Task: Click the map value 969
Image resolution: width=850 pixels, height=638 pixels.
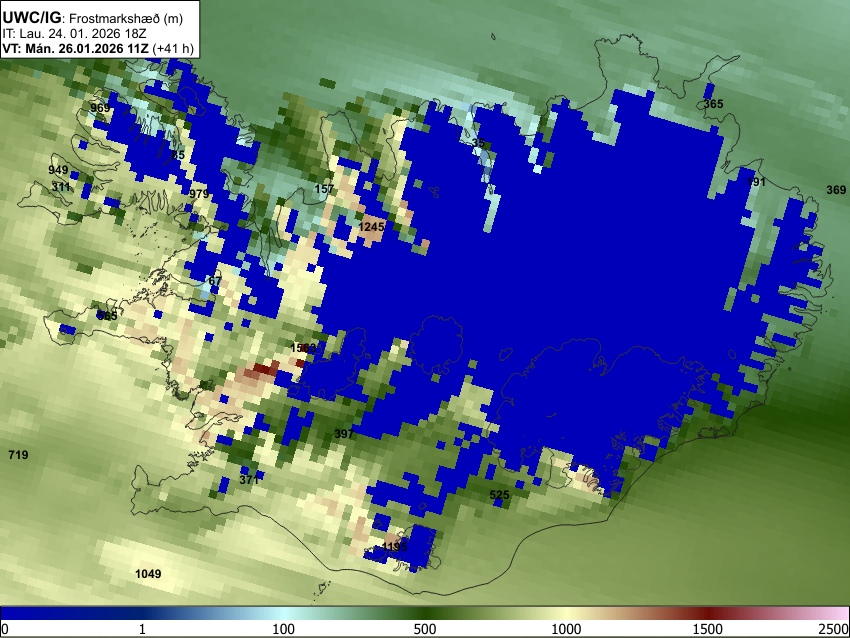Action: pos(100,107)
